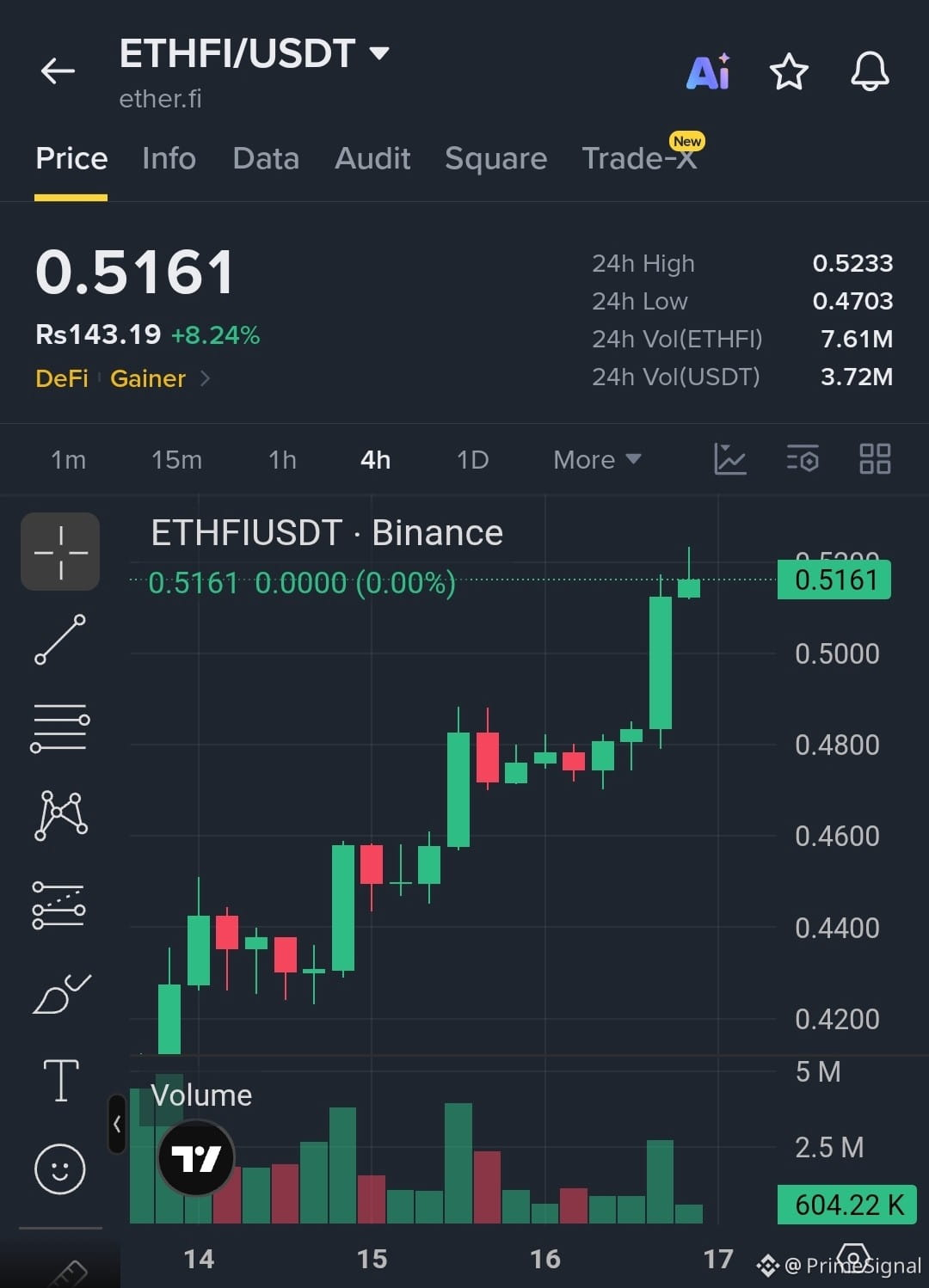Tap the 604.22 K volume label
The height and width of the screenshot is (1288, 929).
(x=847, y=1205)
